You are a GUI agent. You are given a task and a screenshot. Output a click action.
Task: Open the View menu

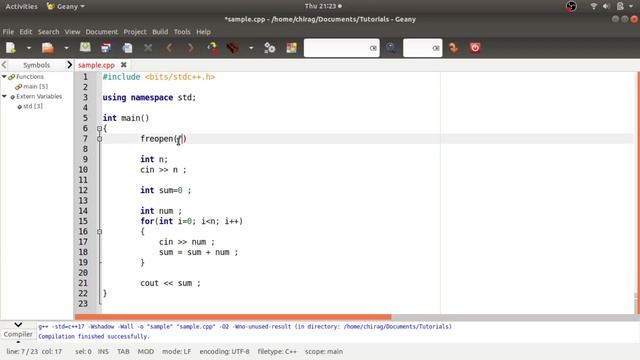point(72,32)
